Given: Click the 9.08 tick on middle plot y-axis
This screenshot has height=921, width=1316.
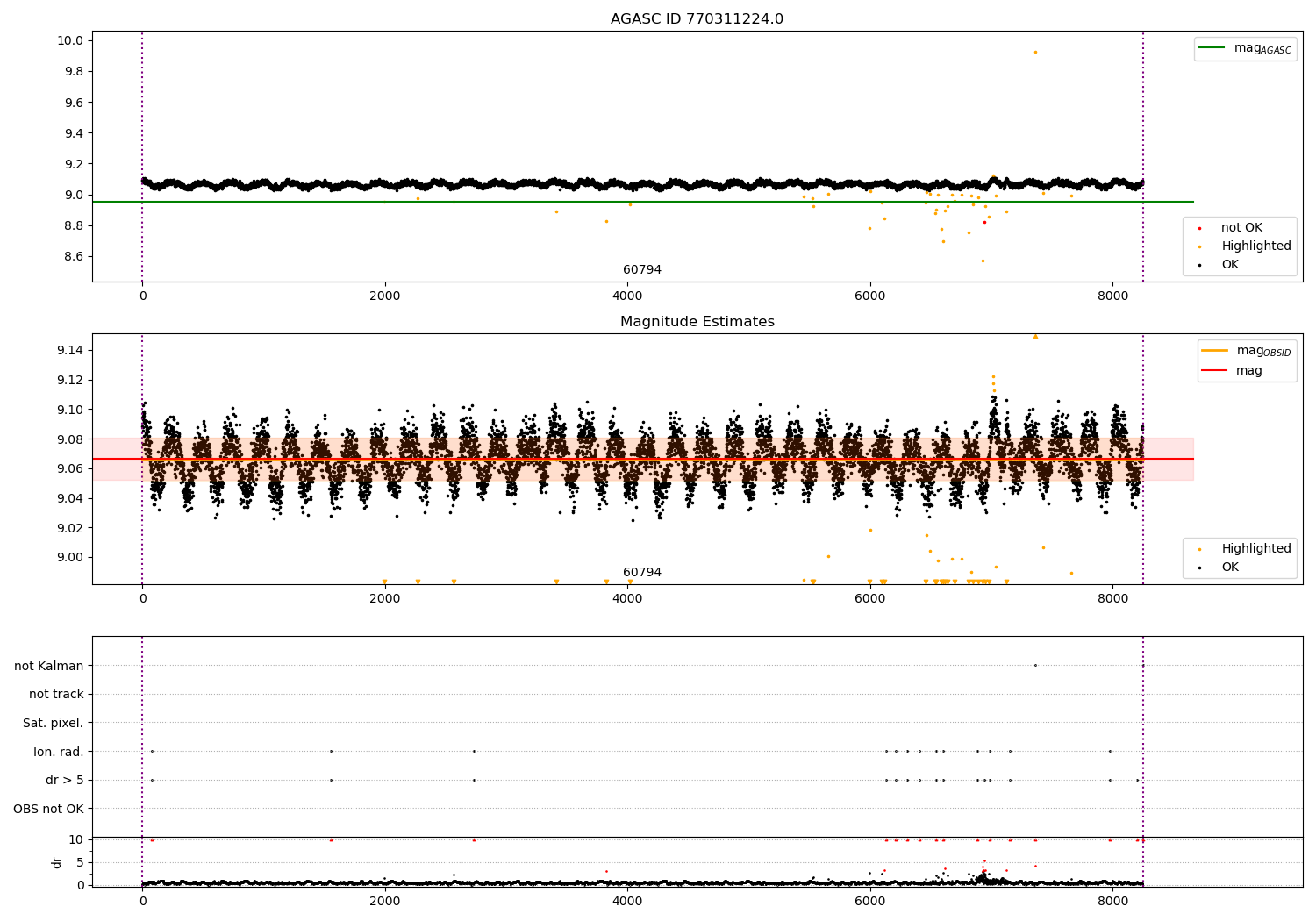Looking at the screenshot, I should point(71,439).
